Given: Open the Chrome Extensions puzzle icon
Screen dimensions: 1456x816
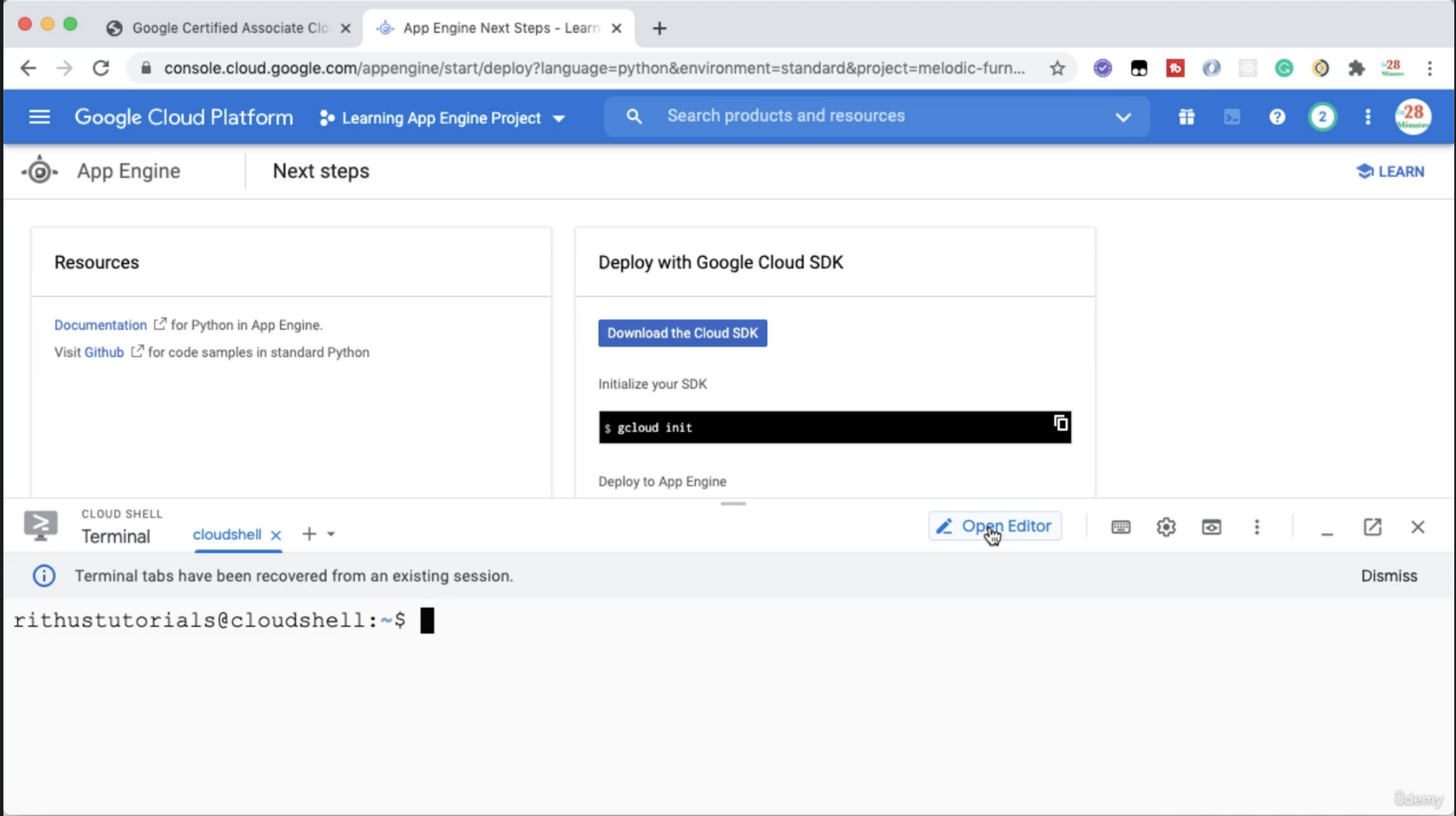Looking at the screenshot, I should point(1356,68).
